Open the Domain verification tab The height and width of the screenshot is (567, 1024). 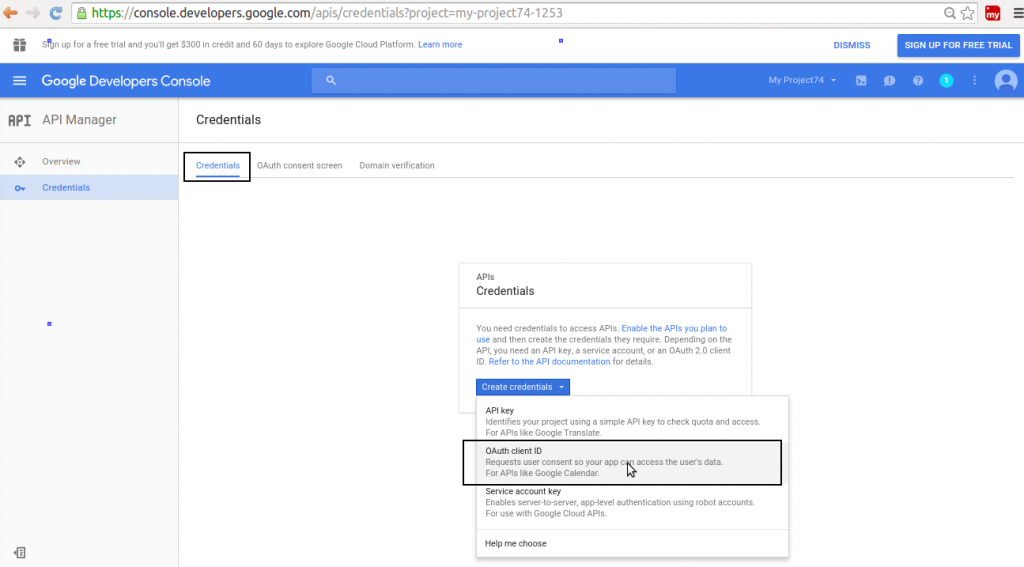[x=397, y=165]
